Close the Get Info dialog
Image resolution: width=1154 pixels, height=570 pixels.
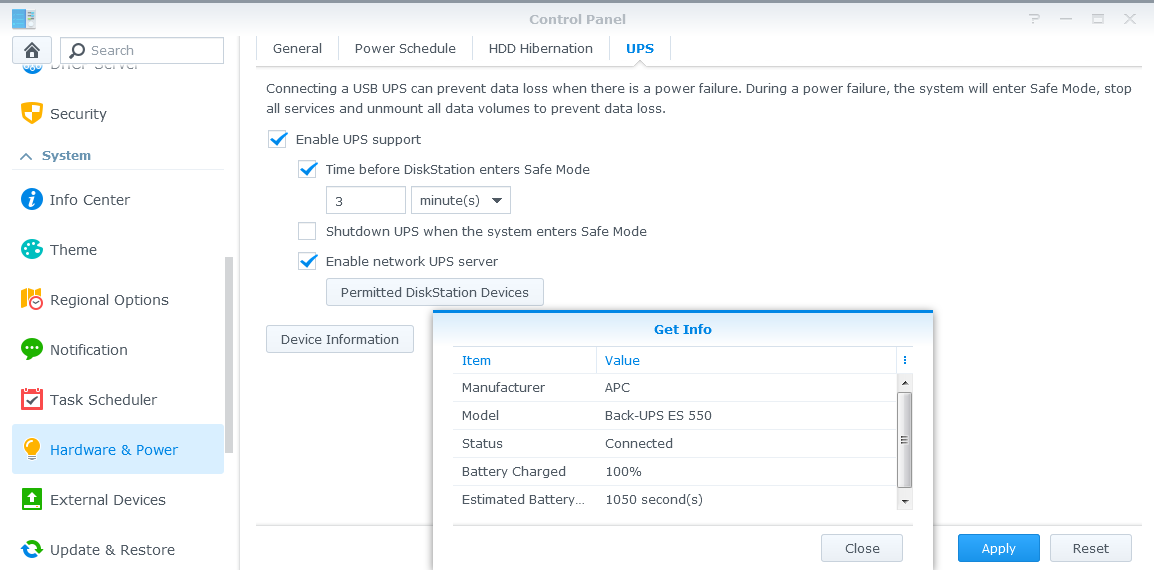[861, 548]
